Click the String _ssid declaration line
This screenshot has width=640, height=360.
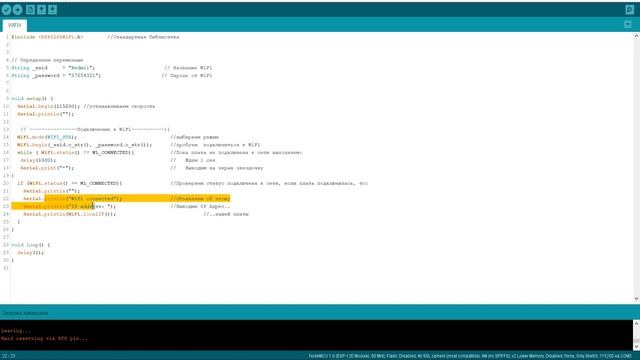coord(111,68)
